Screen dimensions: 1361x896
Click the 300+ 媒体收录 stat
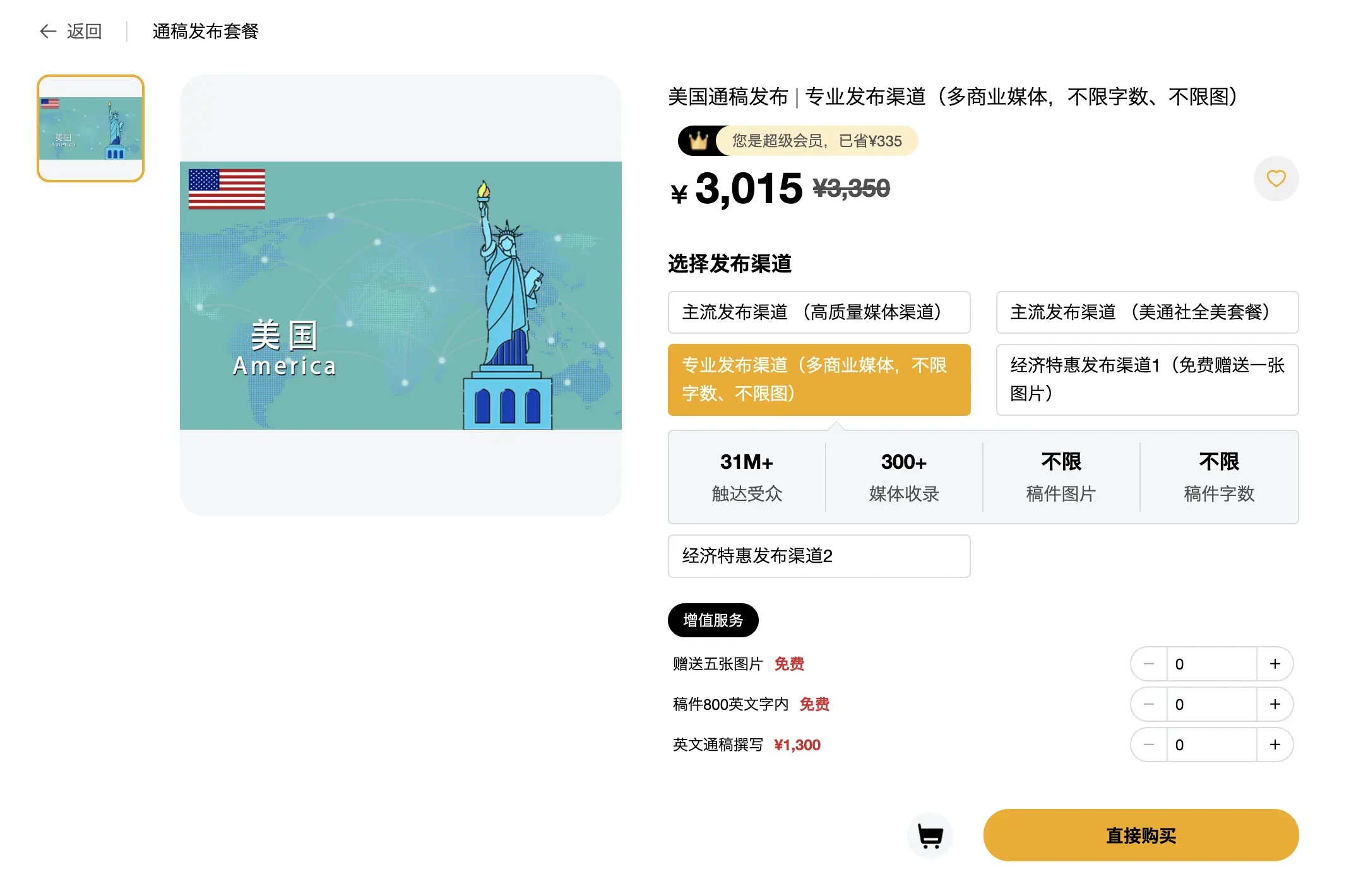(x=904, y=477)
